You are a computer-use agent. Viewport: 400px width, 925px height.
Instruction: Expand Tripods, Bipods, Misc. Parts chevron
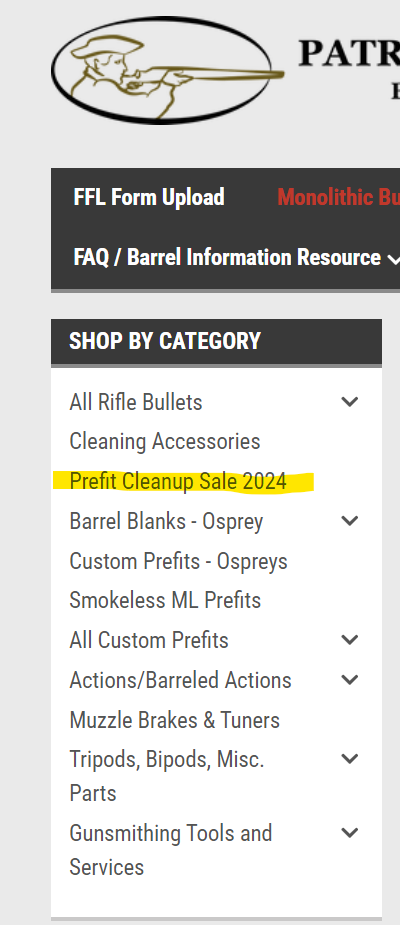pyautogui.click(x=350, y=759)
